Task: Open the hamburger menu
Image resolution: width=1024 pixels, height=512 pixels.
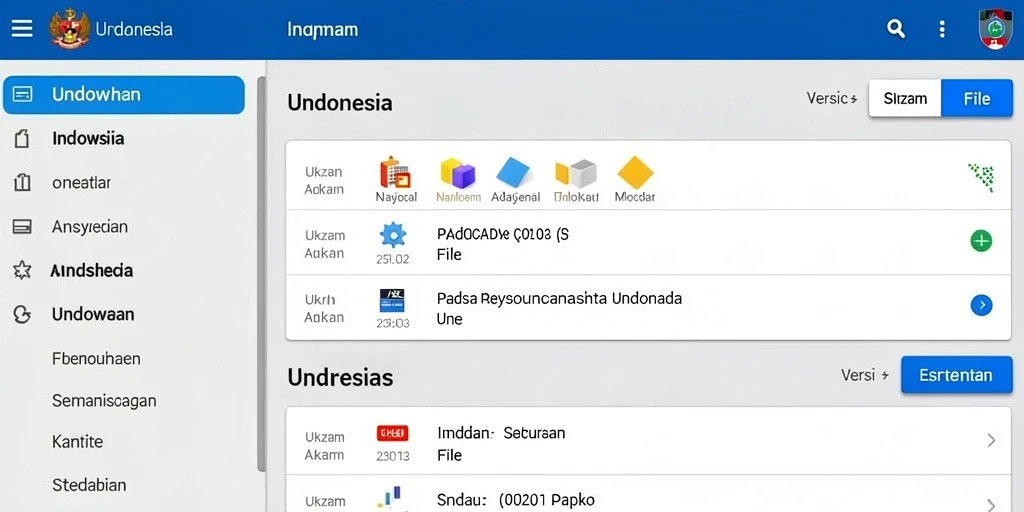Action: point(22,29)
